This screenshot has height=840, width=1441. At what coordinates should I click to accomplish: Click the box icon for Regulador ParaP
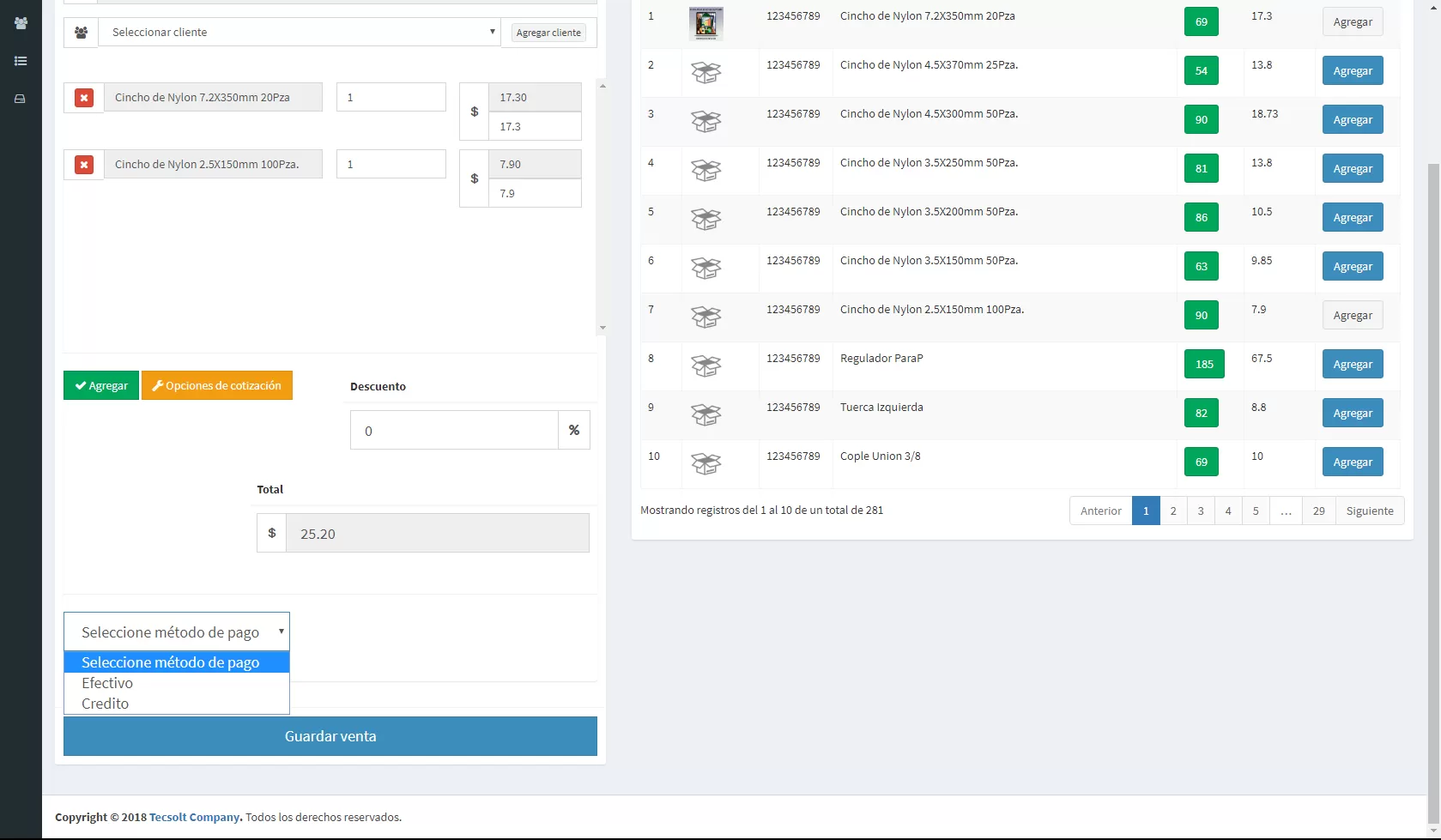(705, 366)
